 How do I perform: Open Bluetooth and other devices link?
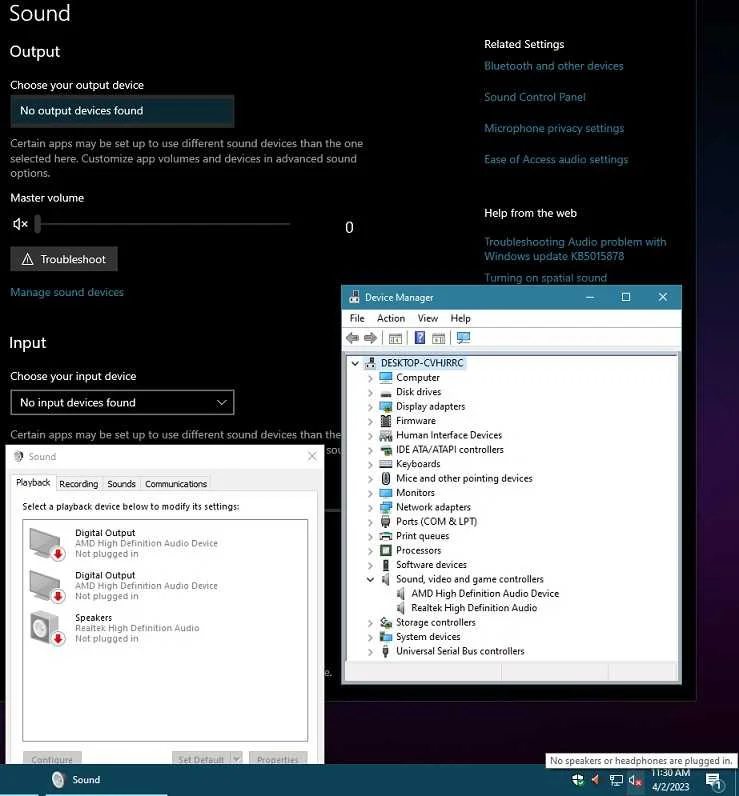(x=554, y=66)
